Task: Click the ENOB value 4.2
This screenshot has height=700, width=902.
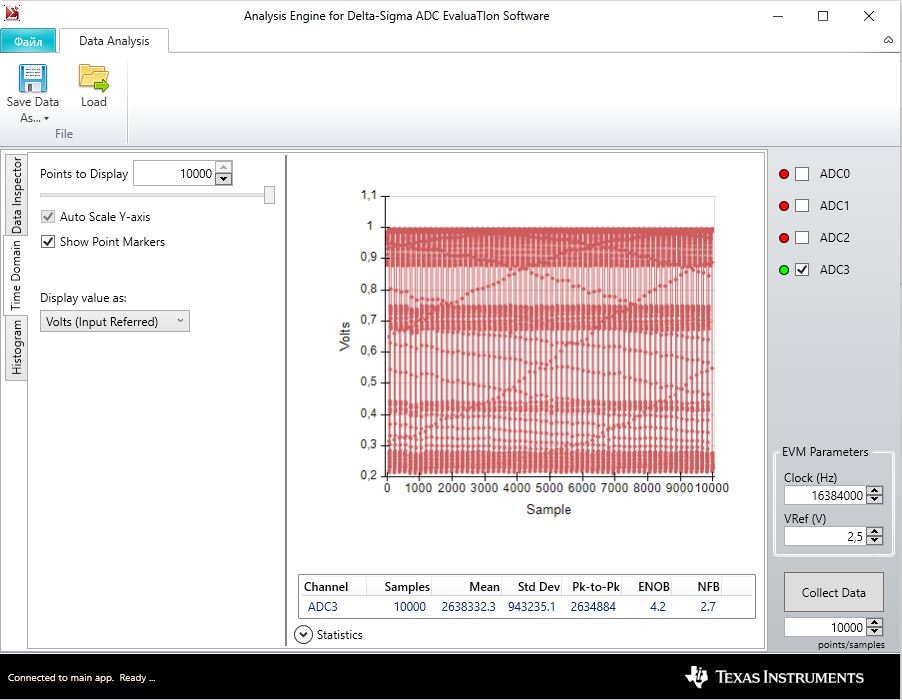Action: click(x=658, y=607)
